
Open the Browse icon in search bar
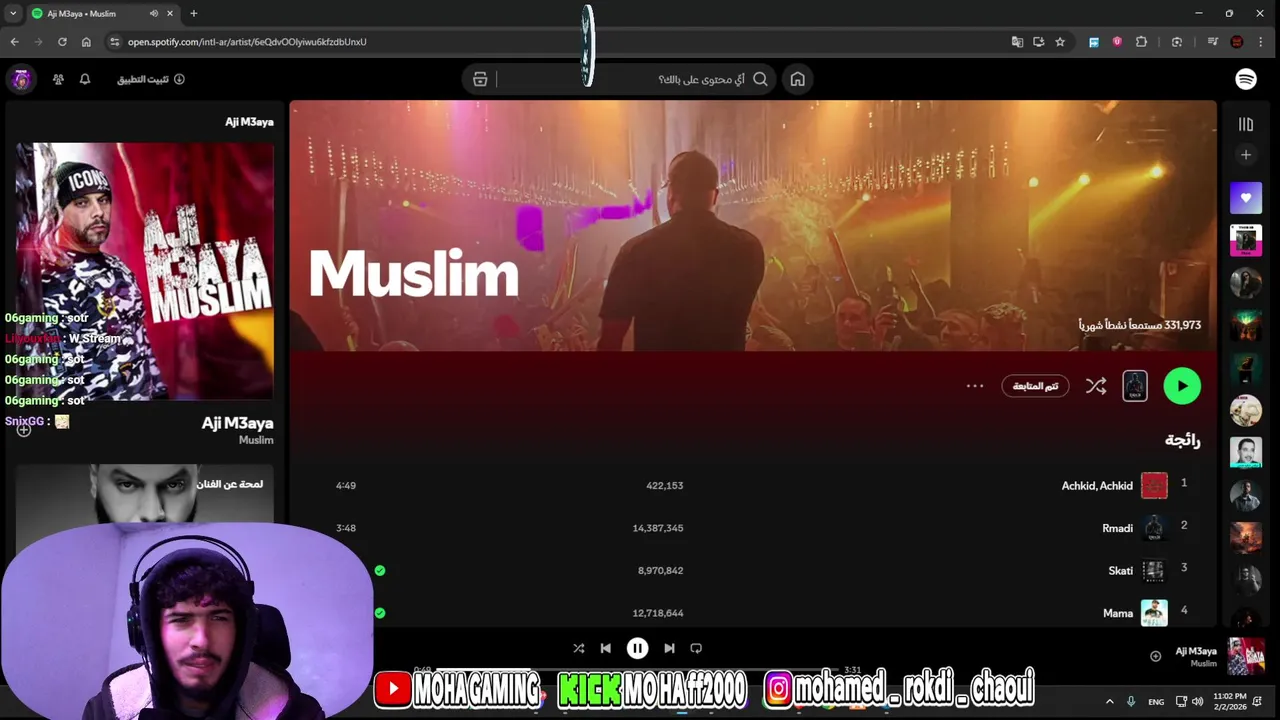pos(480,79)
